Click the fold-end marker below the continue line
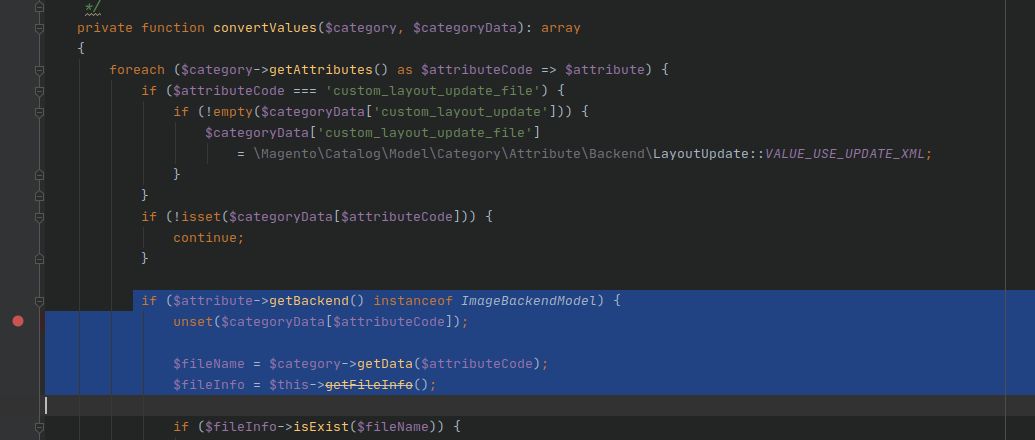 [39, 259]
